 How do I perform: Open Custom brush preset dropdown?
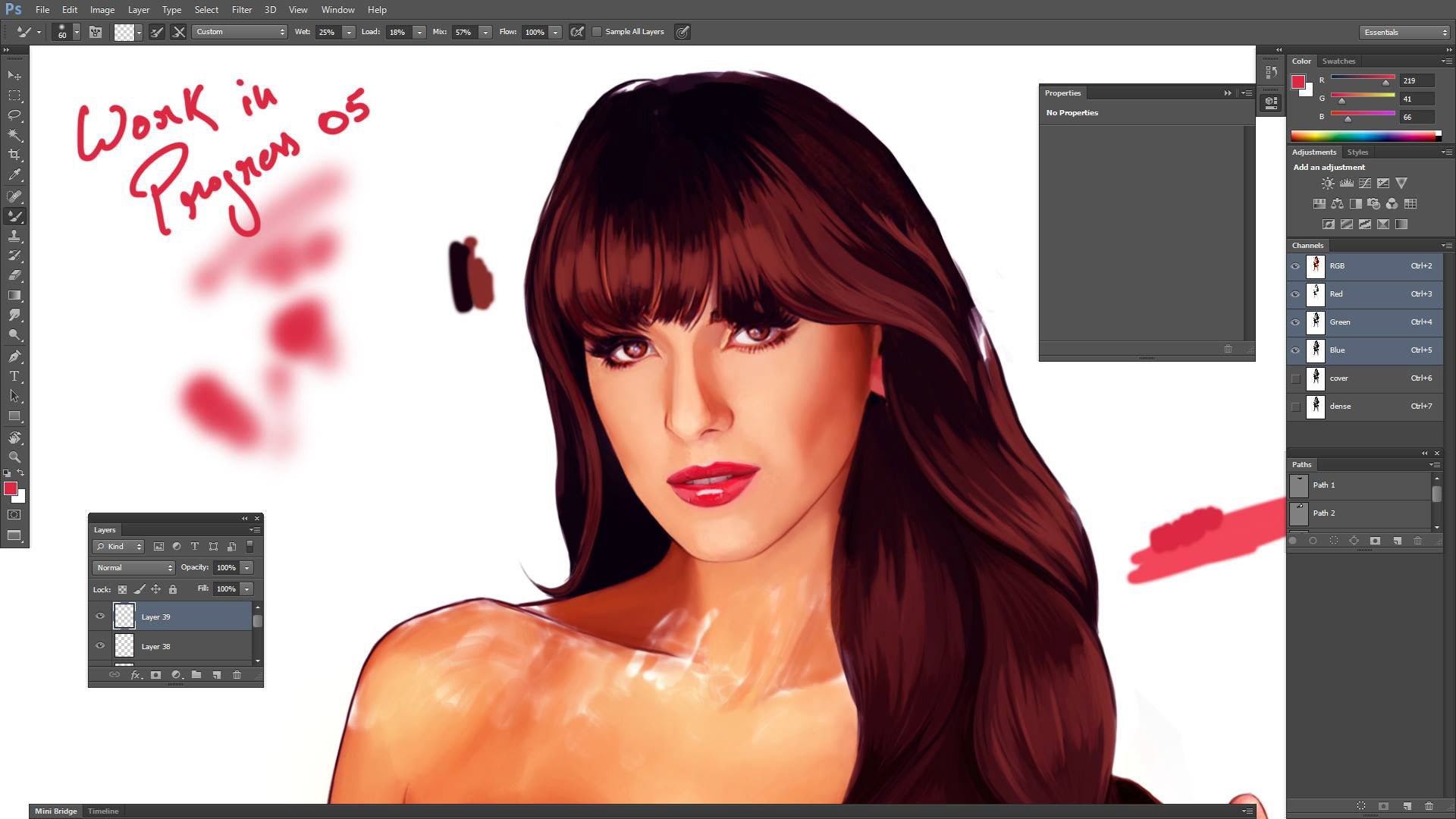tap(240, 32)
